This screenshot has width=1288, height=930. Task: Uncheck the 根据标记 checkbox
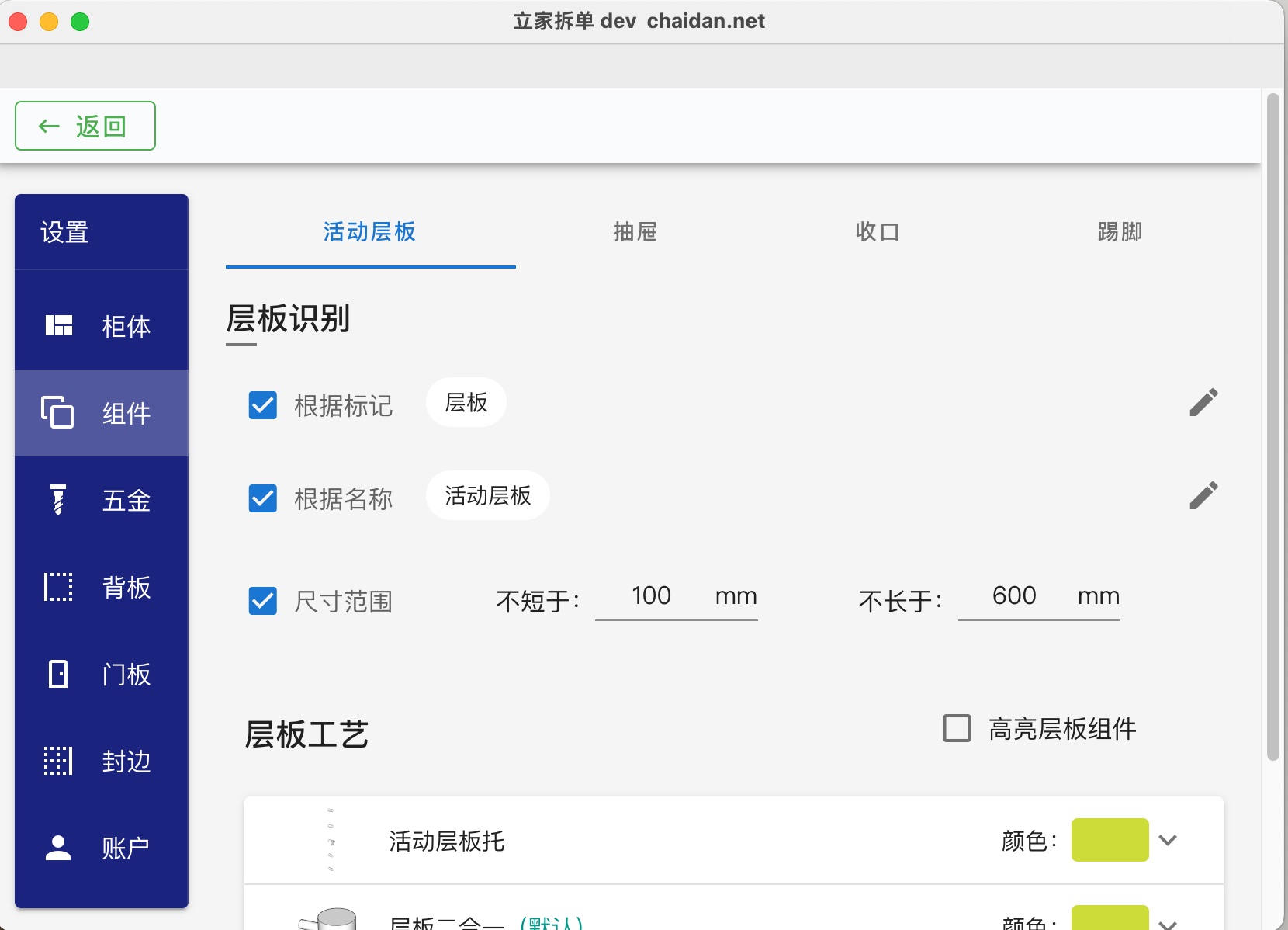(263, 404)
